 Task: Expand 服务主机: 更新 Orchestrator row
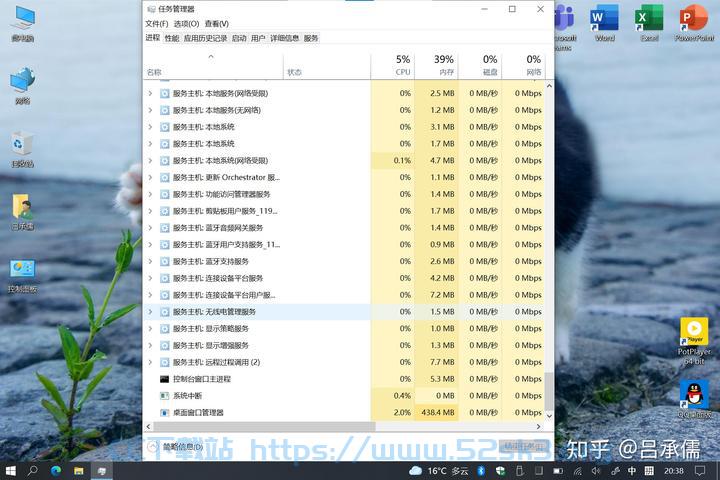(x=150, y=177)
